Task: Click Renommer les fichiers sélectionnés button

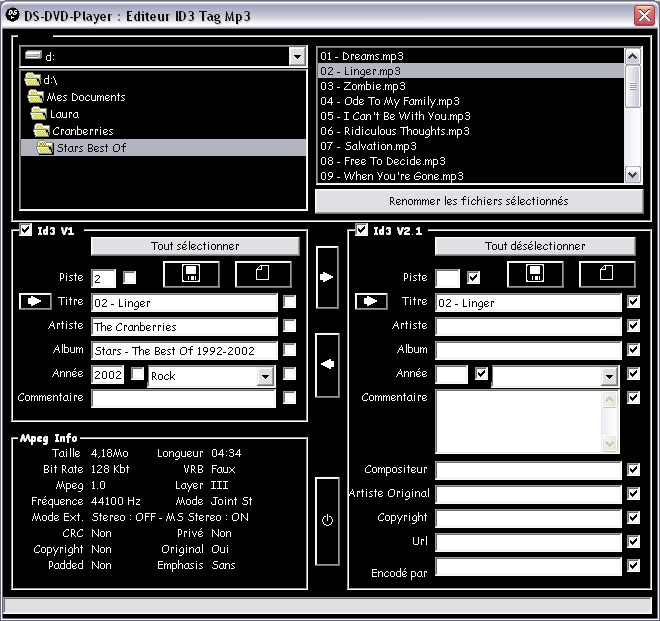Action: pyautogui.click(x=478, y=201)
